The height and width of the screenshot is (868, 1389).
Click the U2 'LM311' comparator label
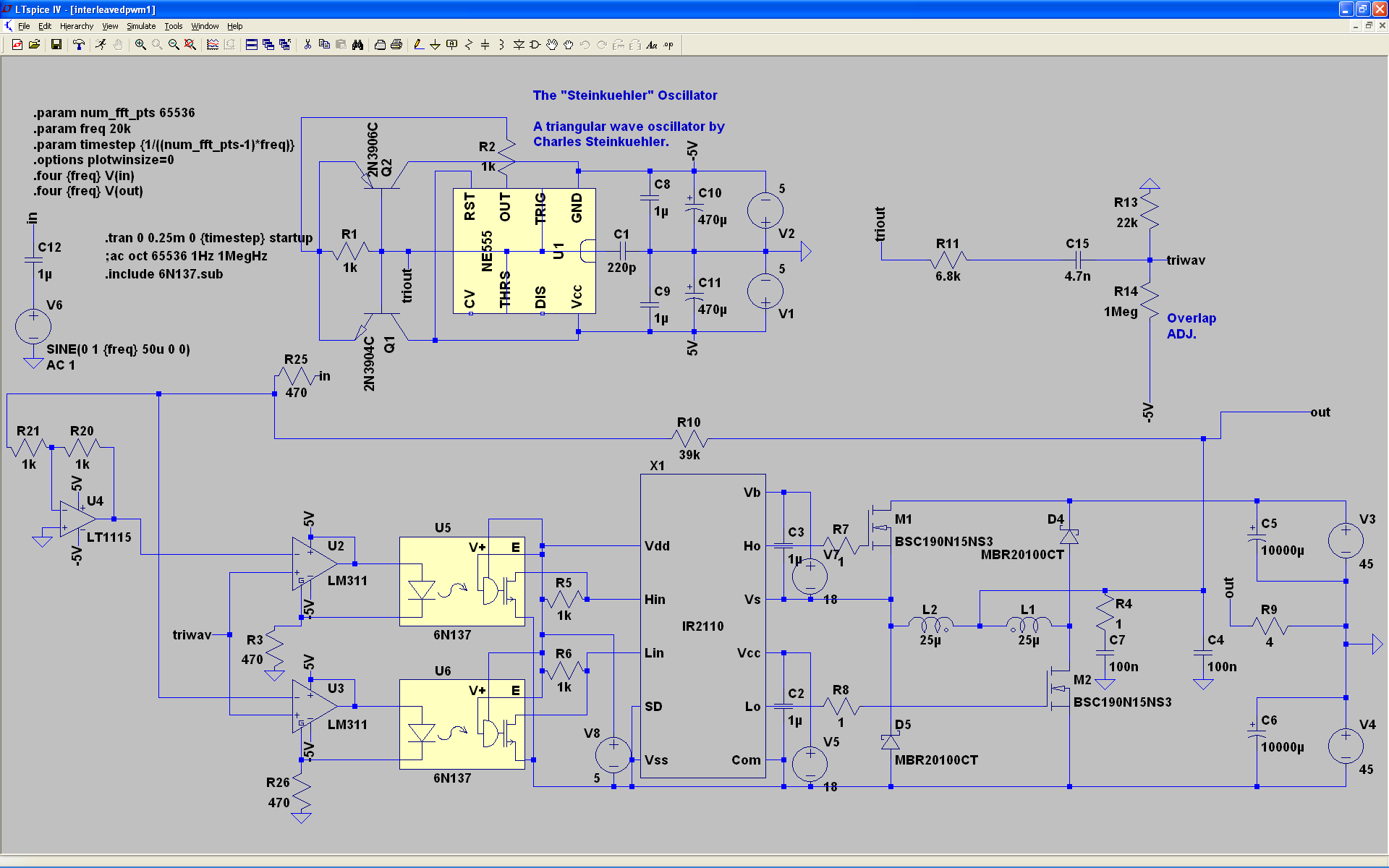click(347, 581)
